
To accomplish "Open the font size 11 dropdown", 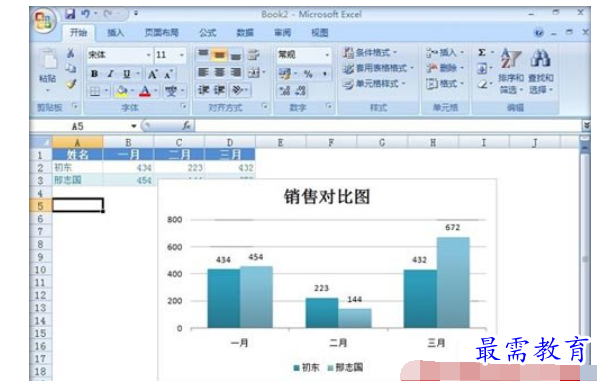I will 182,55.
